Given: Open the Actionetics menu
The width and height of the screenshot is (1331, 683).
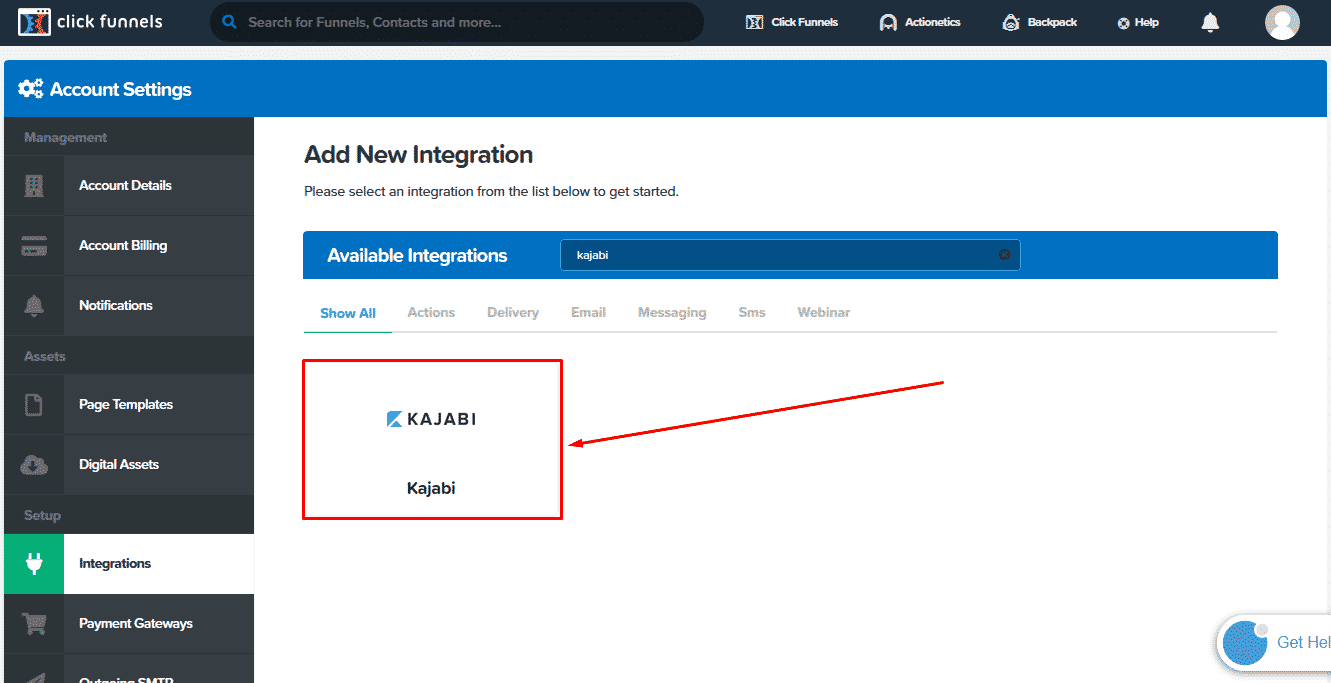Looking at the screenshot, I should (919, 22).
